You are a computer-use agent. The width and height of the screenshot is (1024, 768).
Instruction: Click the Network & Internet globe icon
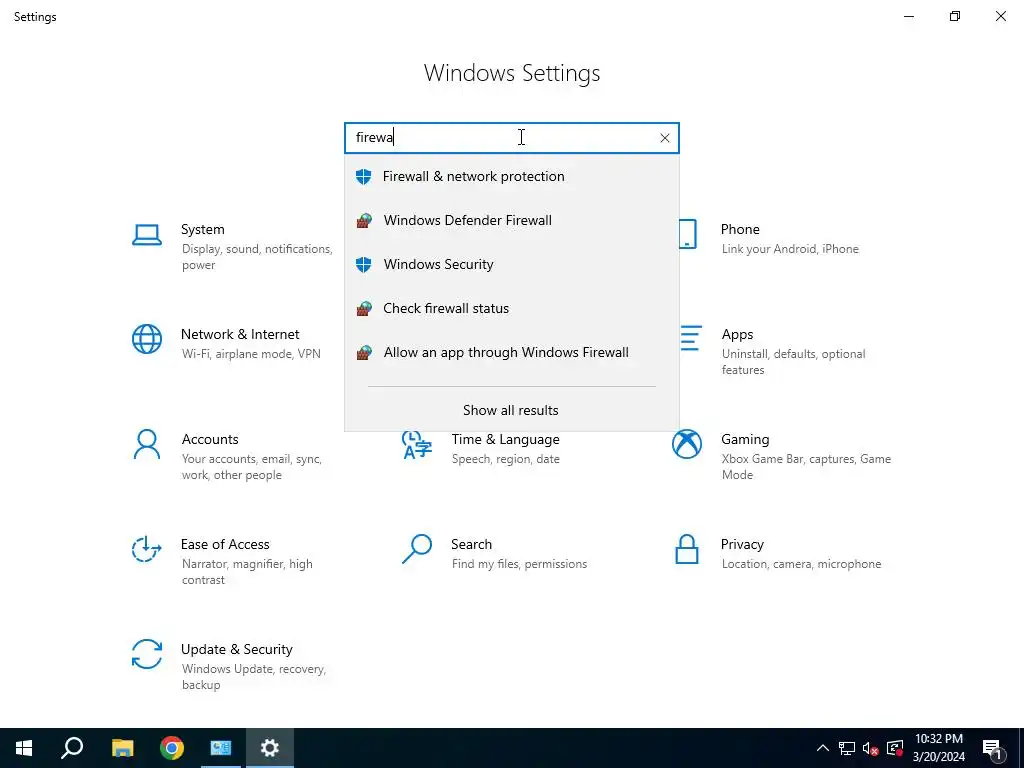(x=147, y=340)
